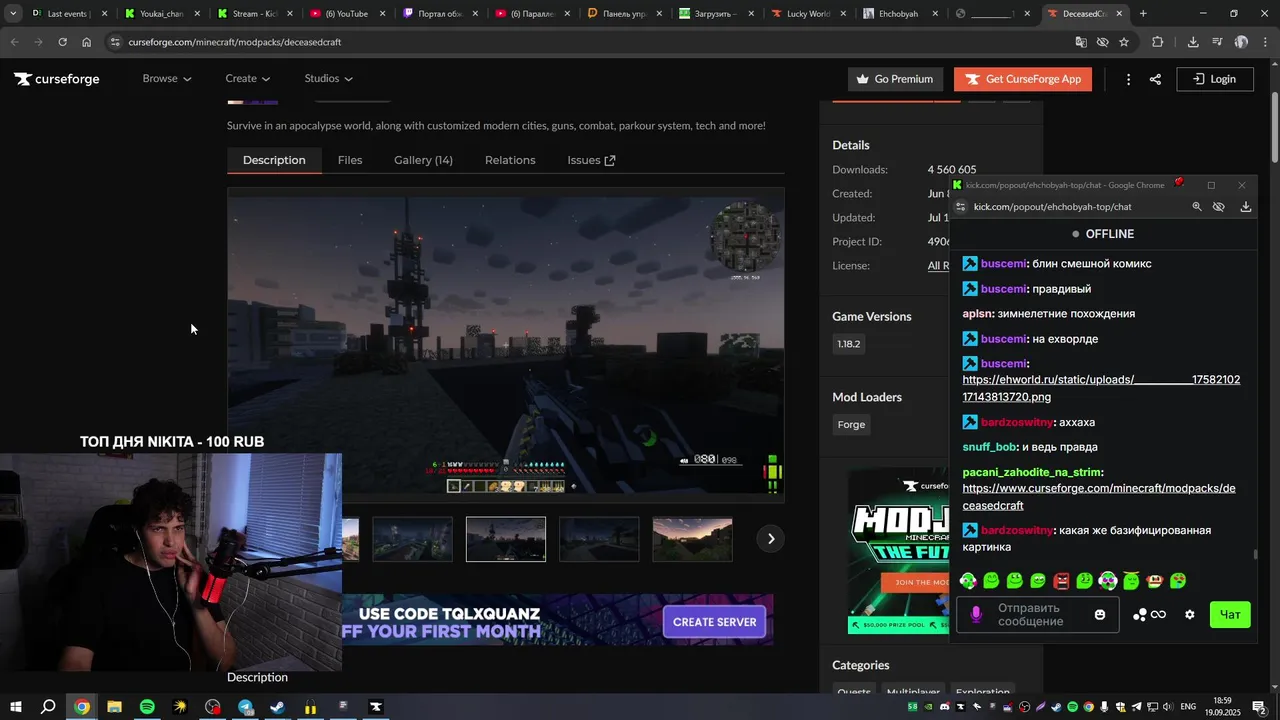Open the curseforge deceasedcraft link in chat
1280x720 pixels.
tap(1099, 497)
